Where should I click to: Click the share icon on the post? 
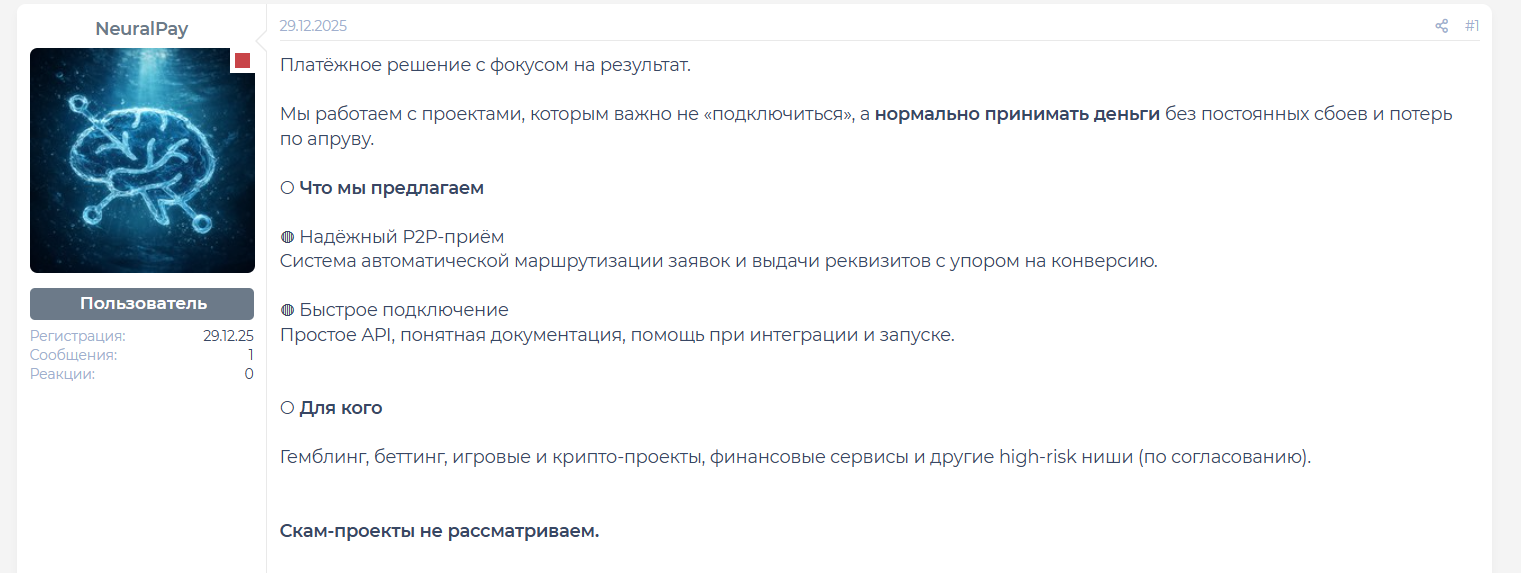pyautogui.click(x=1441, y=26)
